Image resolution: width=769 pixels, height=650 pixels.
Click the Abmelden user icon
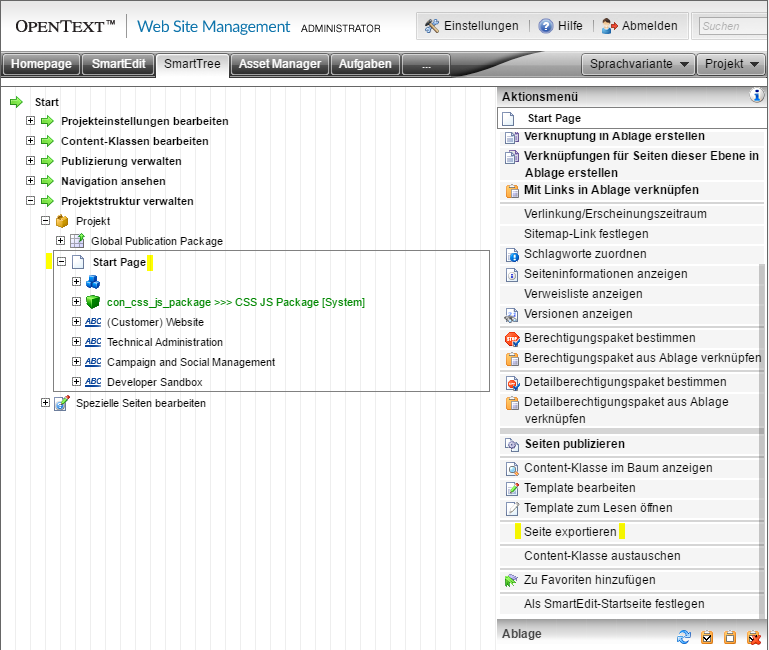click(610, 26)
